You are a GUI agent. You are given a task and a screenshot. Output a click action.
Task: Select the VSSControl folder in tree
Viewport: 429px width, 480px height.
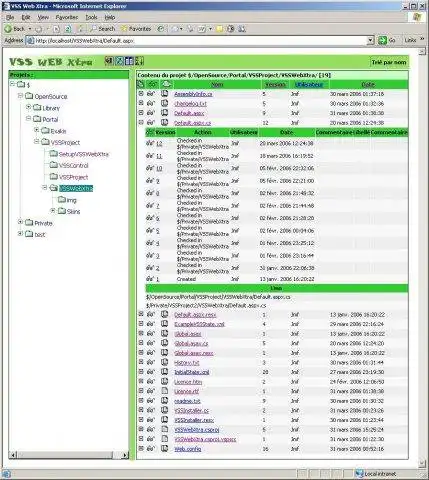pyautogui.click(x=74, y=166)
